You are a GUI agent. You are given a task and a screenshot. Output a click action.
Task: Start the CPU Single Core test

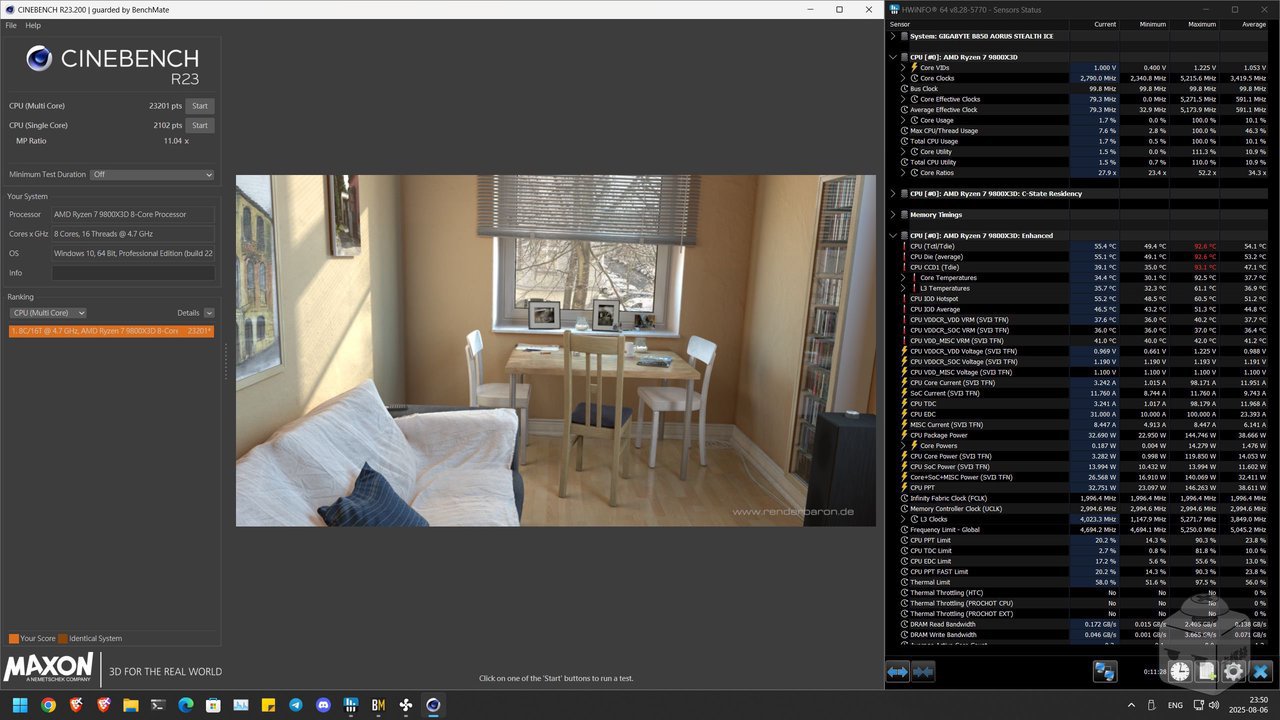[x=200, y=125]
